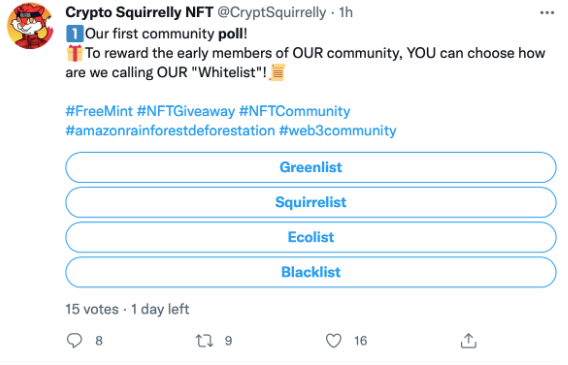Open the Crypto Squirrelly NFT display name
Image resolution: width=568 pixels, height=365 pixels.
click(139, 12)
